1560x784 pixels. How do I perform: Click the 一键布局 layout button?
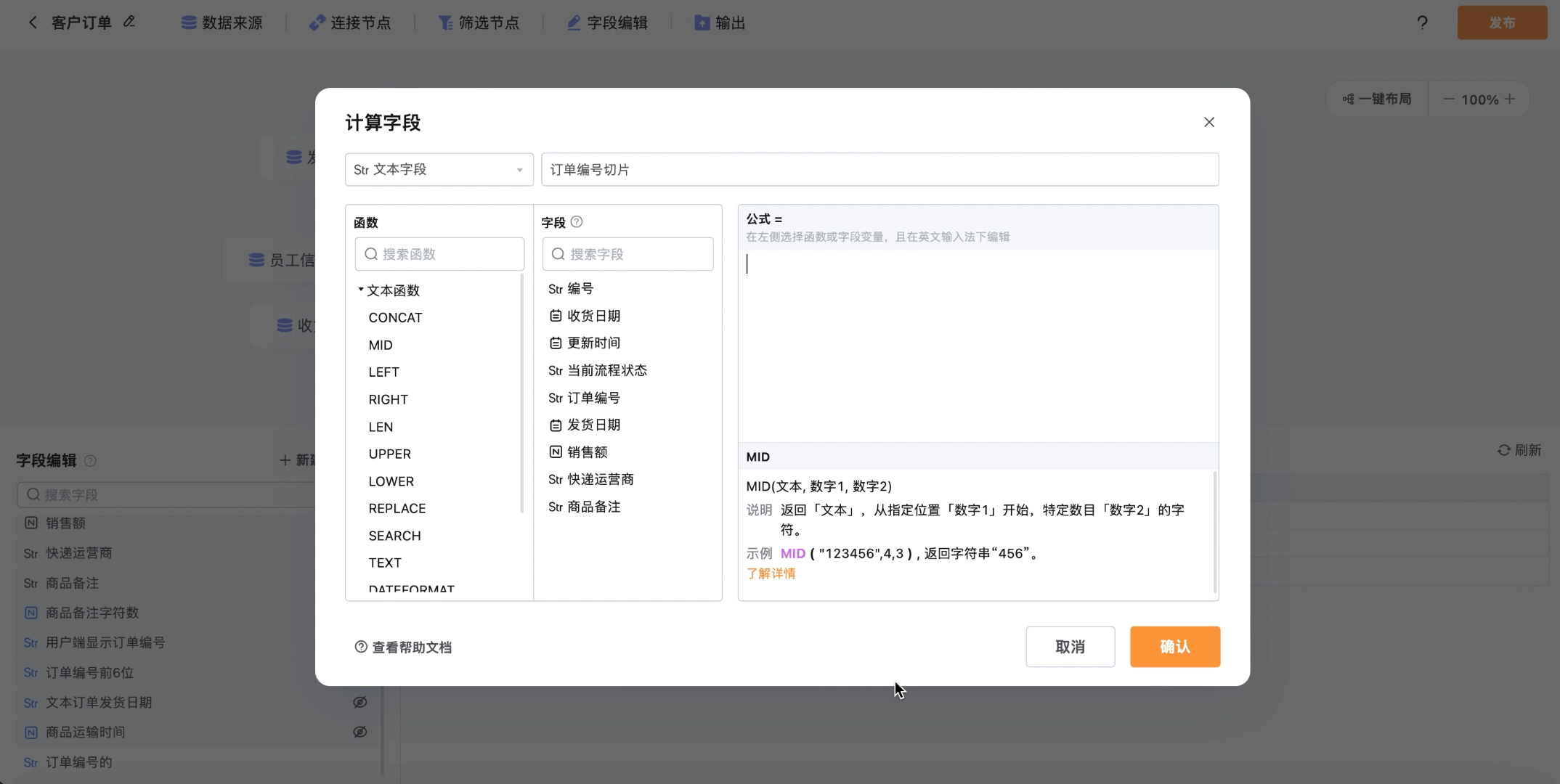pos(1376,99)
